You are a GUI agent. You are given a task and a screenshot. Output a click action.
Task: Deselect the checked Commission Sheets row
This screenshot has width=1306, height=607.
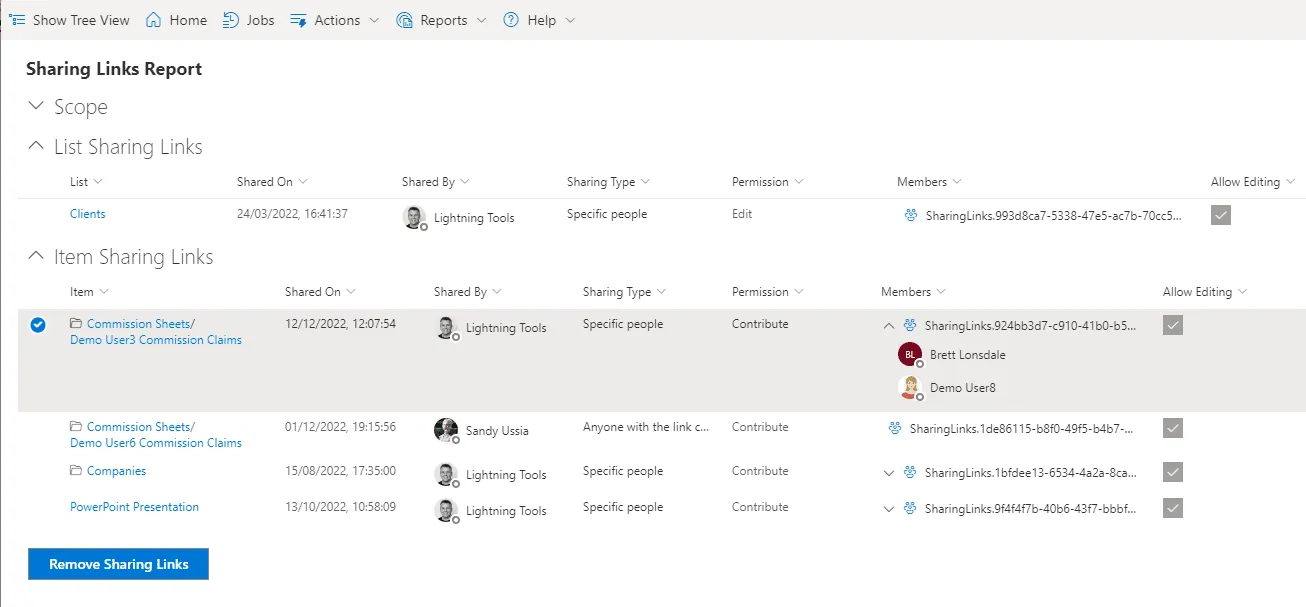38,325
